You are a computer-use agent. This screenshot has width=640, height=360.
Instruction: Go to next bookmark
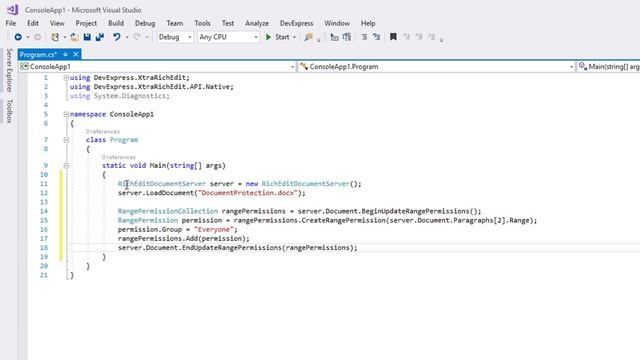[419, 37]
